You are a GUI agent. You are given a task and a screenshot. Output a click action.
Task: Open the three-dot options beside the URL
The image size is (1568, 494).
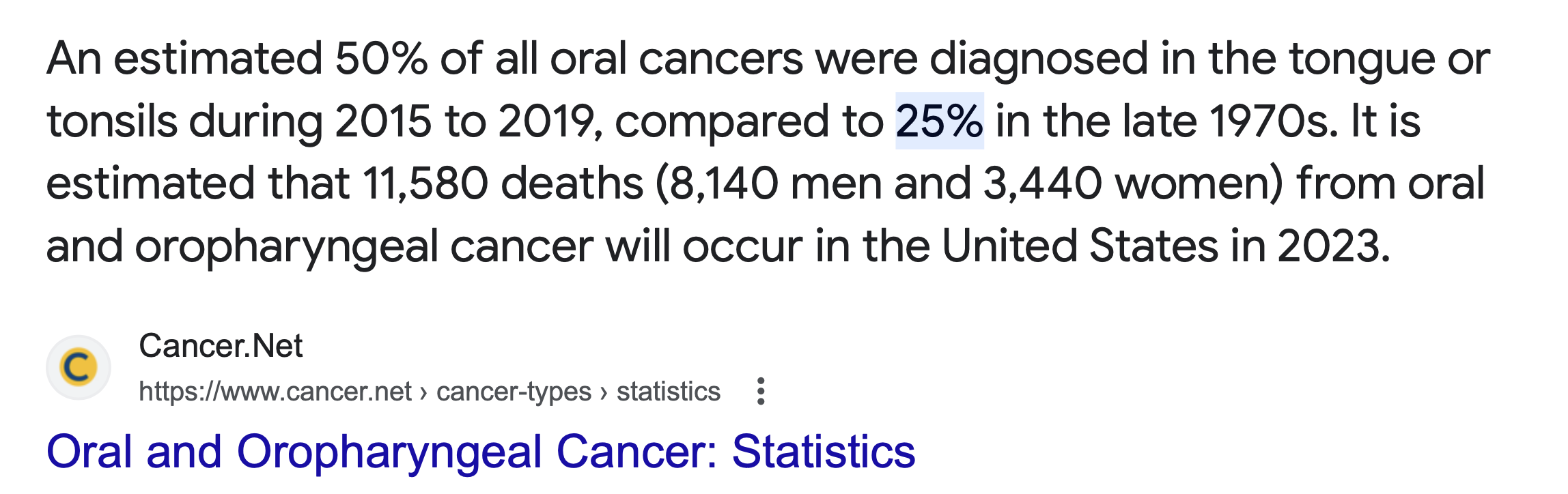pos(761,392)
